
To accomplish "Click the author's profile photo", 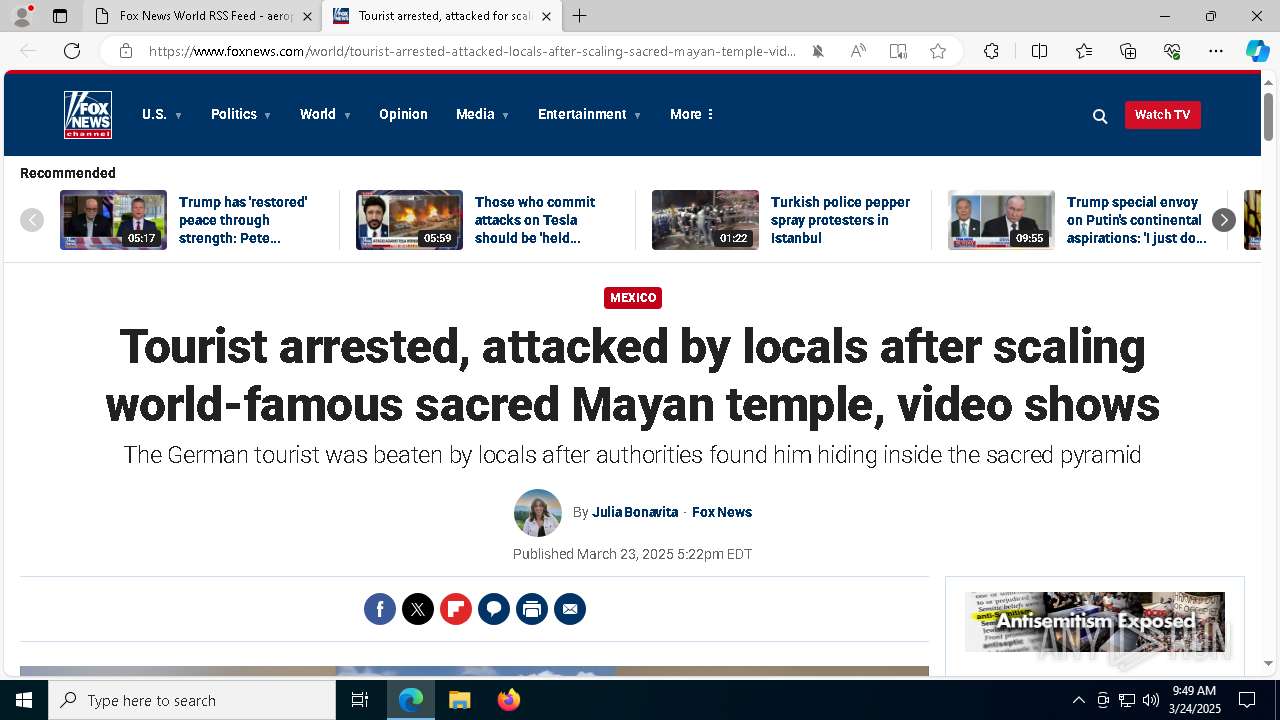I will (538, 513).
